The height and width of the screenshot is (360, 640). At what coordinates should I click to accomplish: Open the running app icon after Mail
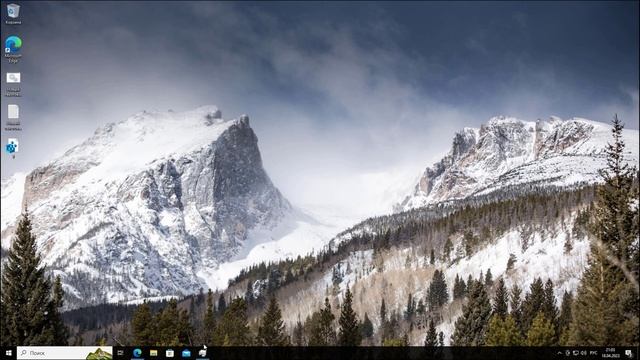point(202,353)
